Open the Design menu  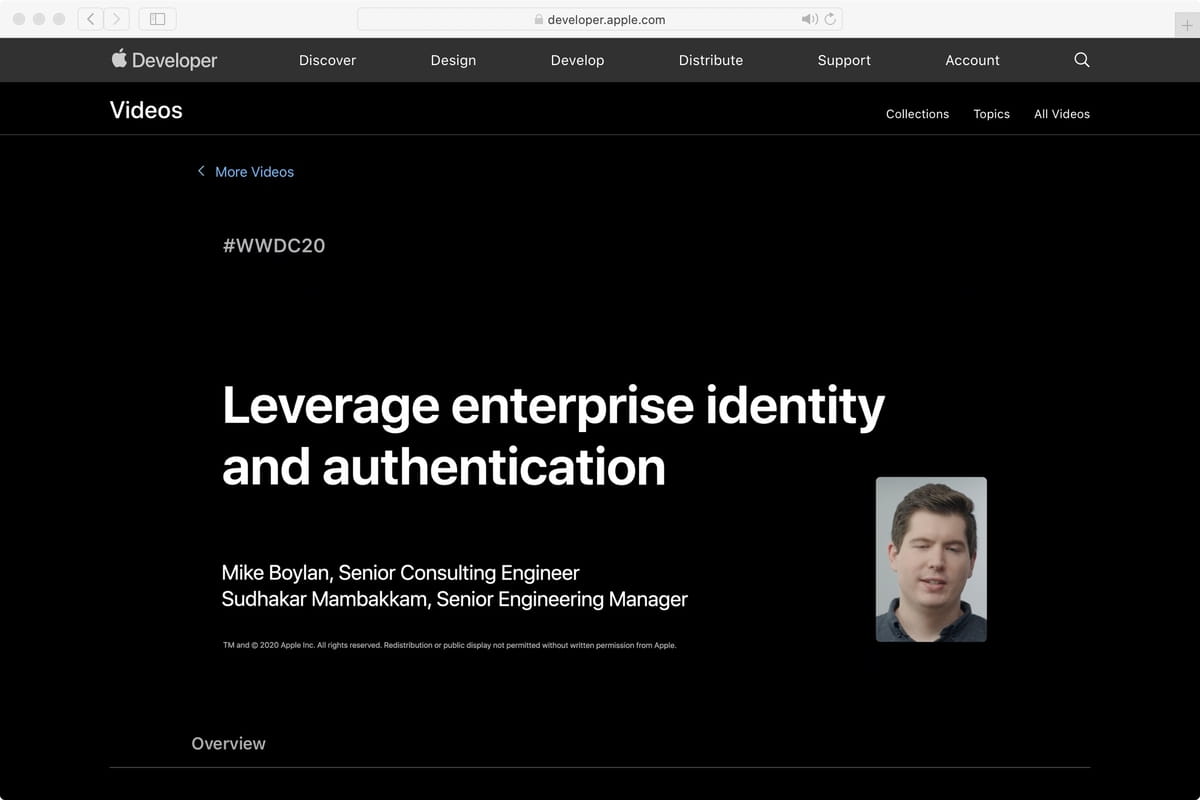tap(453, 60)
